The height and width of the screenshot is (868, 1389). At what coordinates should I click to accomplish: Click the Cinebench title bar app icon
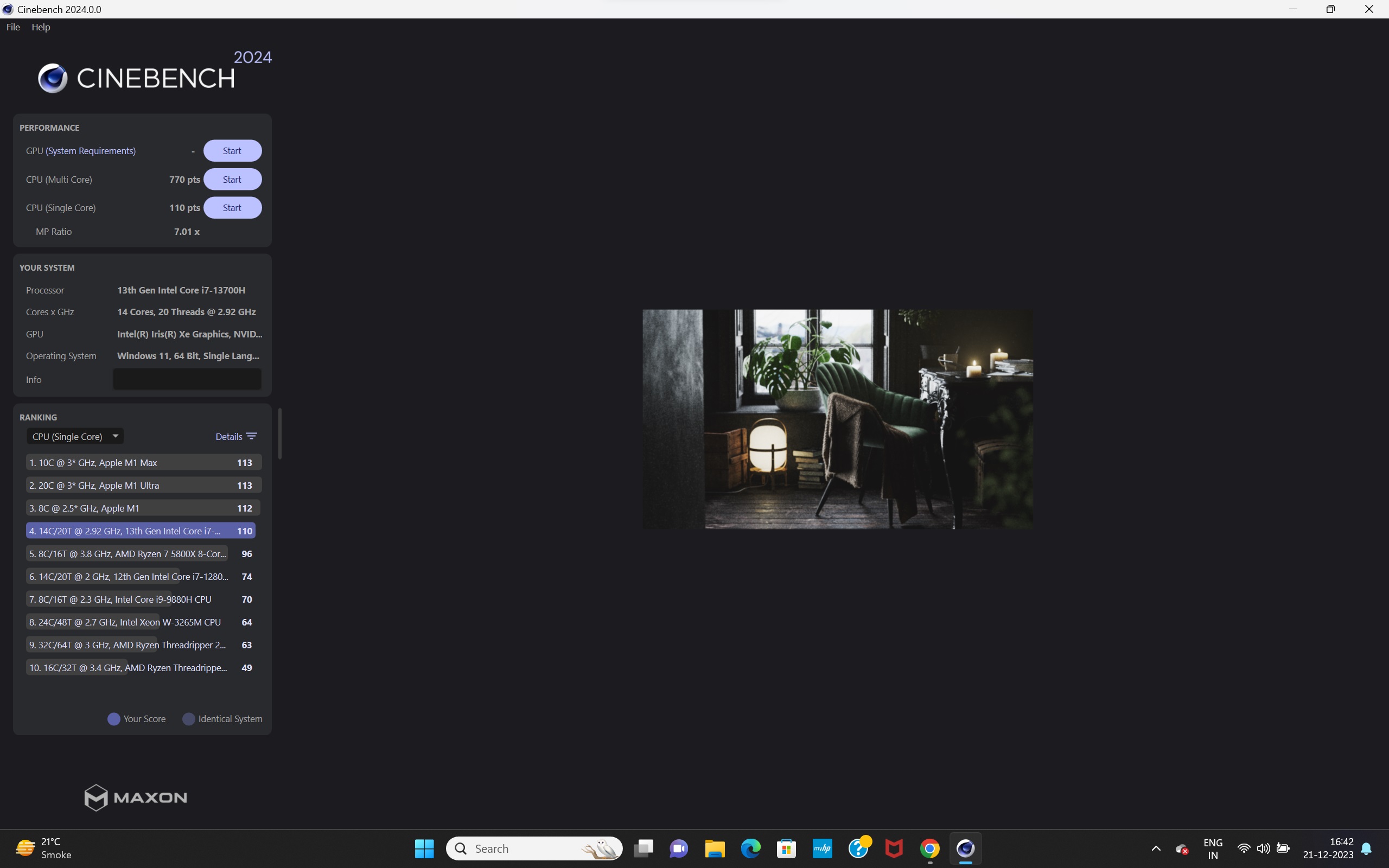tap(8, 9)
